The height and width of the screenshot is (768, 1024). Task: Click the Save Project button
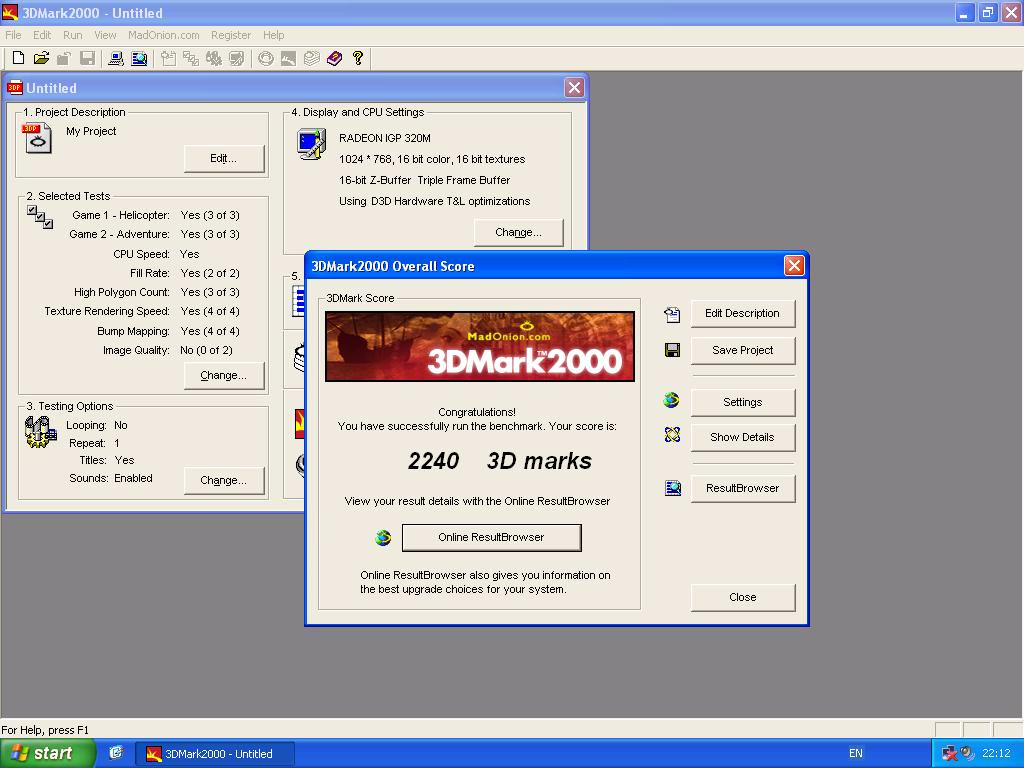[x=743, y=350]
